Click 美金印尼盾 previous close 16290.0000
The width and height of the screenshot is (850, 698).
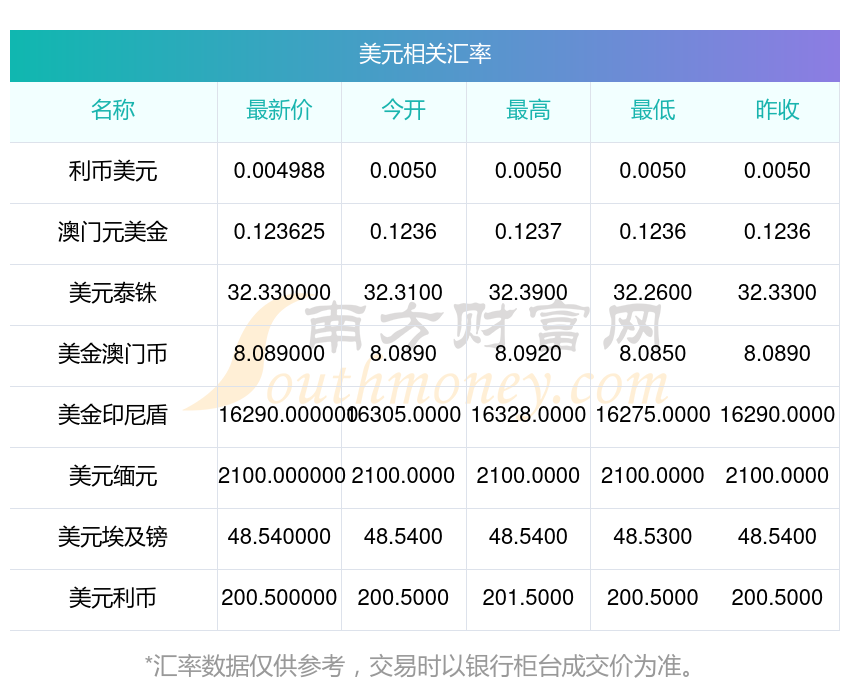(x=777, y=415)
